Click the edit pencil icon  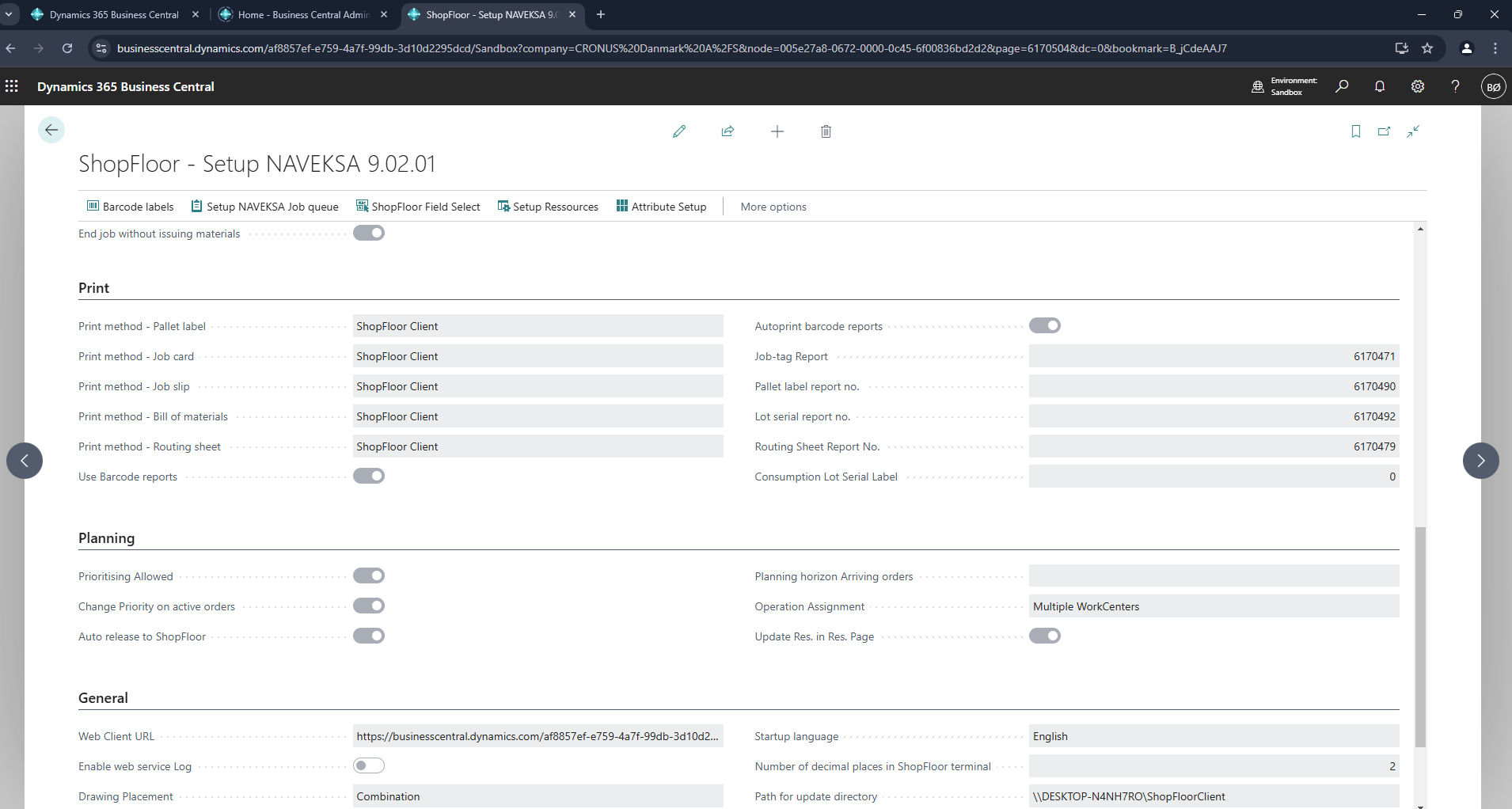pyautogui.click(x=679, y=131)
